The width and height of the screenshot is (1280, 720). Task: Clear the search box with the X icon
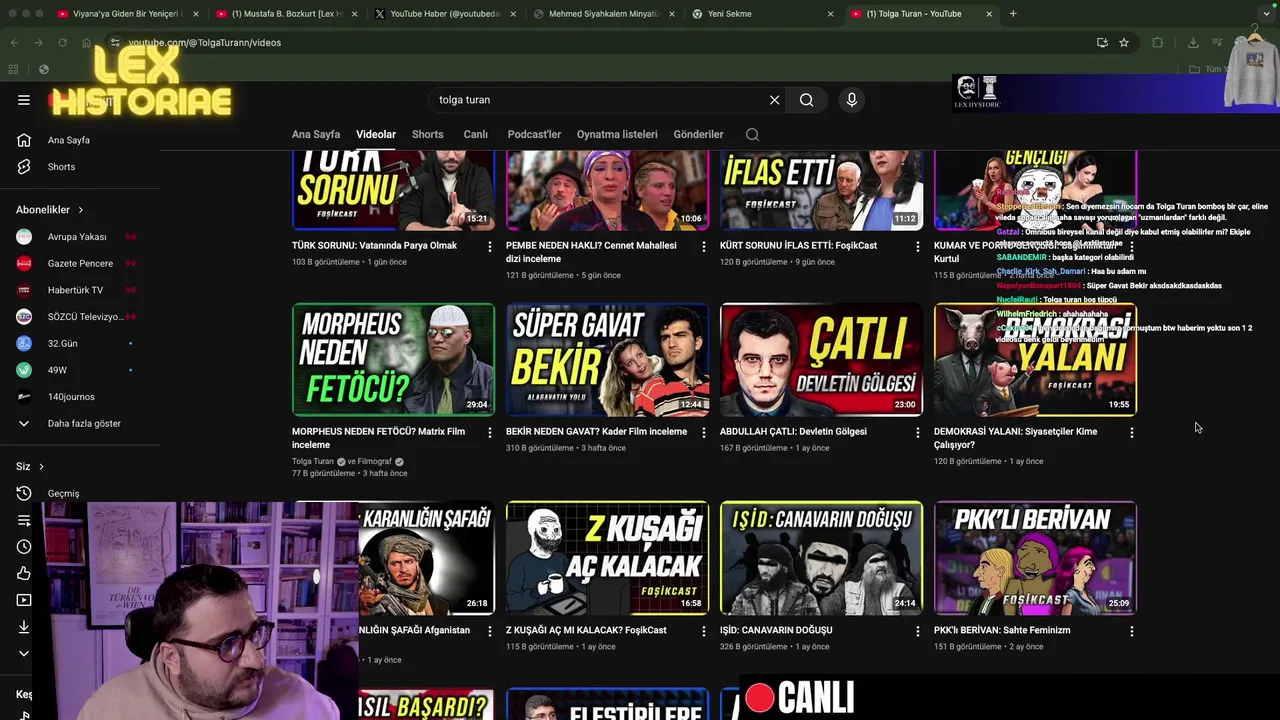[774, 100]
